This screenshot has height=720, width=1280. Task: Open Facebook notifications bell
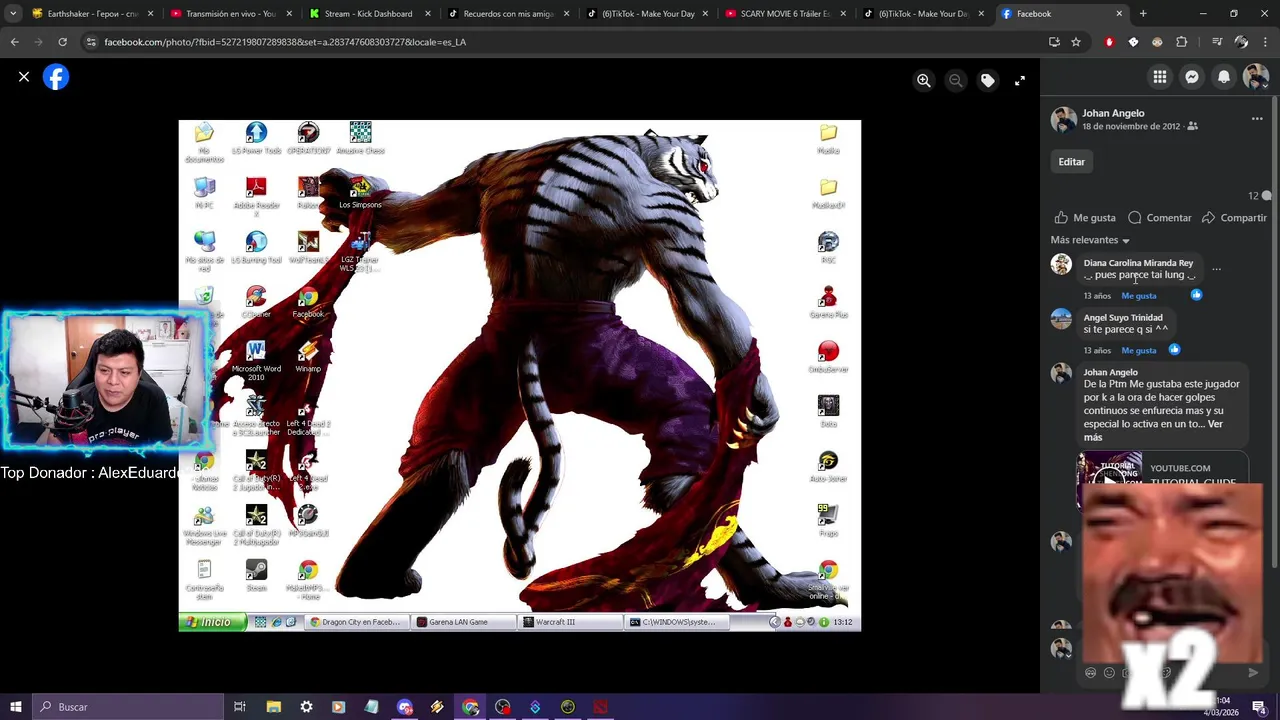pos(1224,77)
